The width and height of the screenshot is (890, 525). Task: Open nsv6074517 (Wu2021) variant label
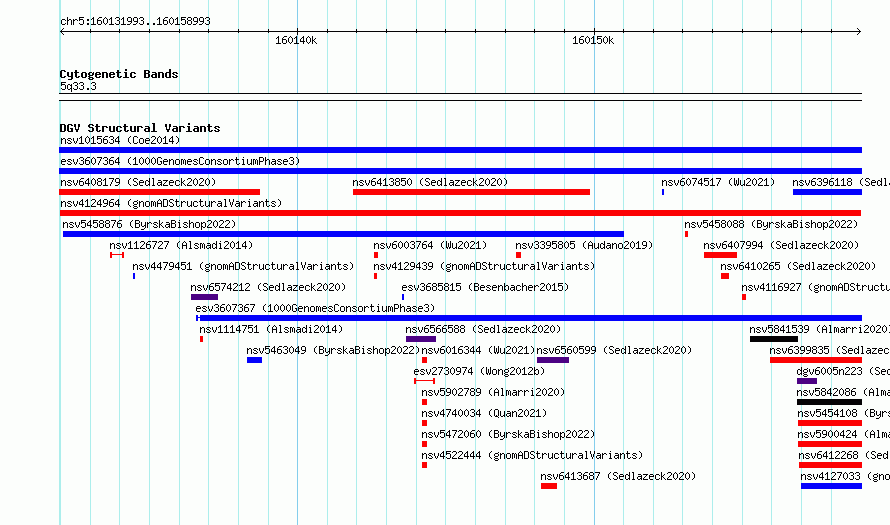[718, 182]
